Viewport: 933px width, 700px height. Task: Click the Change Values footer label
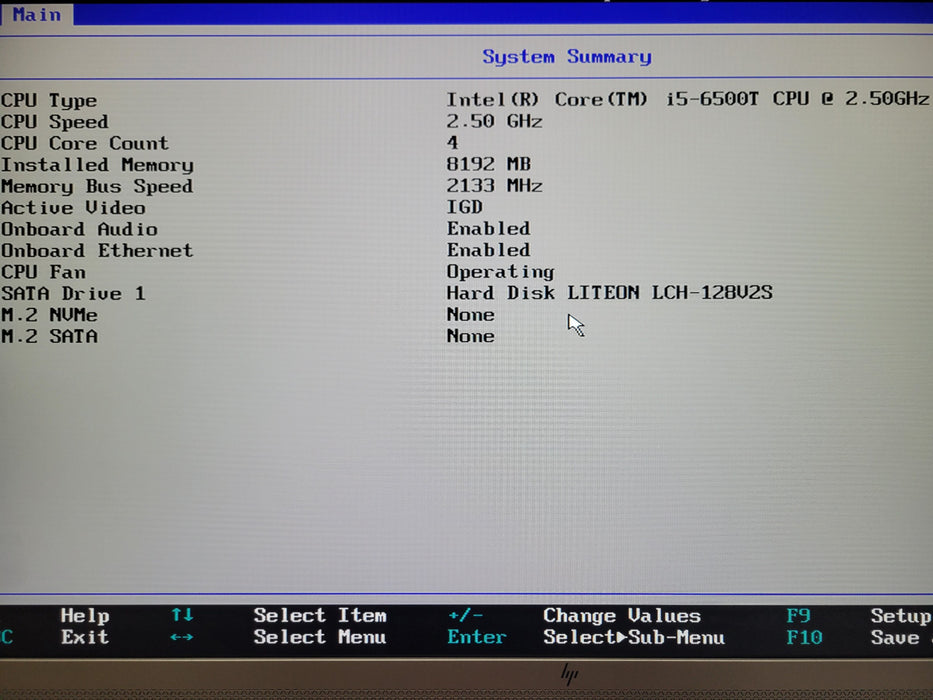click(x=622, y=616)
